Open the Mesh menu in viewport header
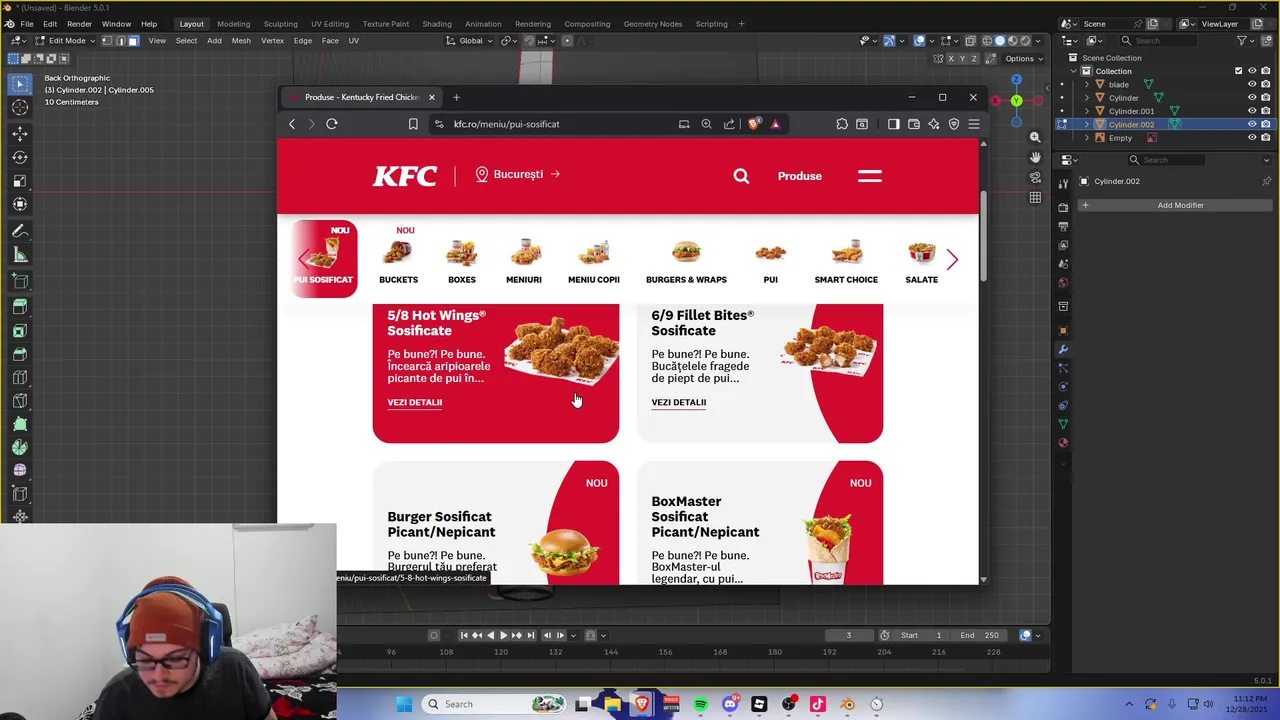This screenshot has width=1280, height=720. click(x=241, y=41)
